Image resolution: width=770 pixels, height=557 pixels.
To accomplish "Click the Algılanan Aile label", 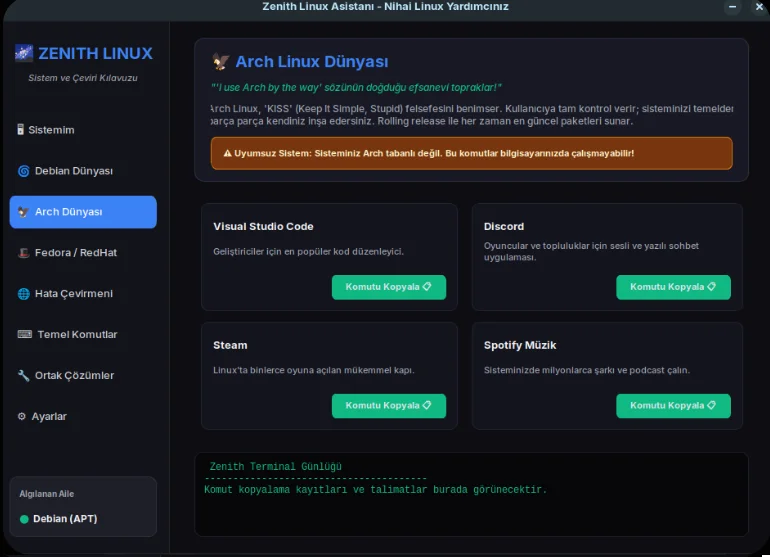I will [x=47, y=494].
